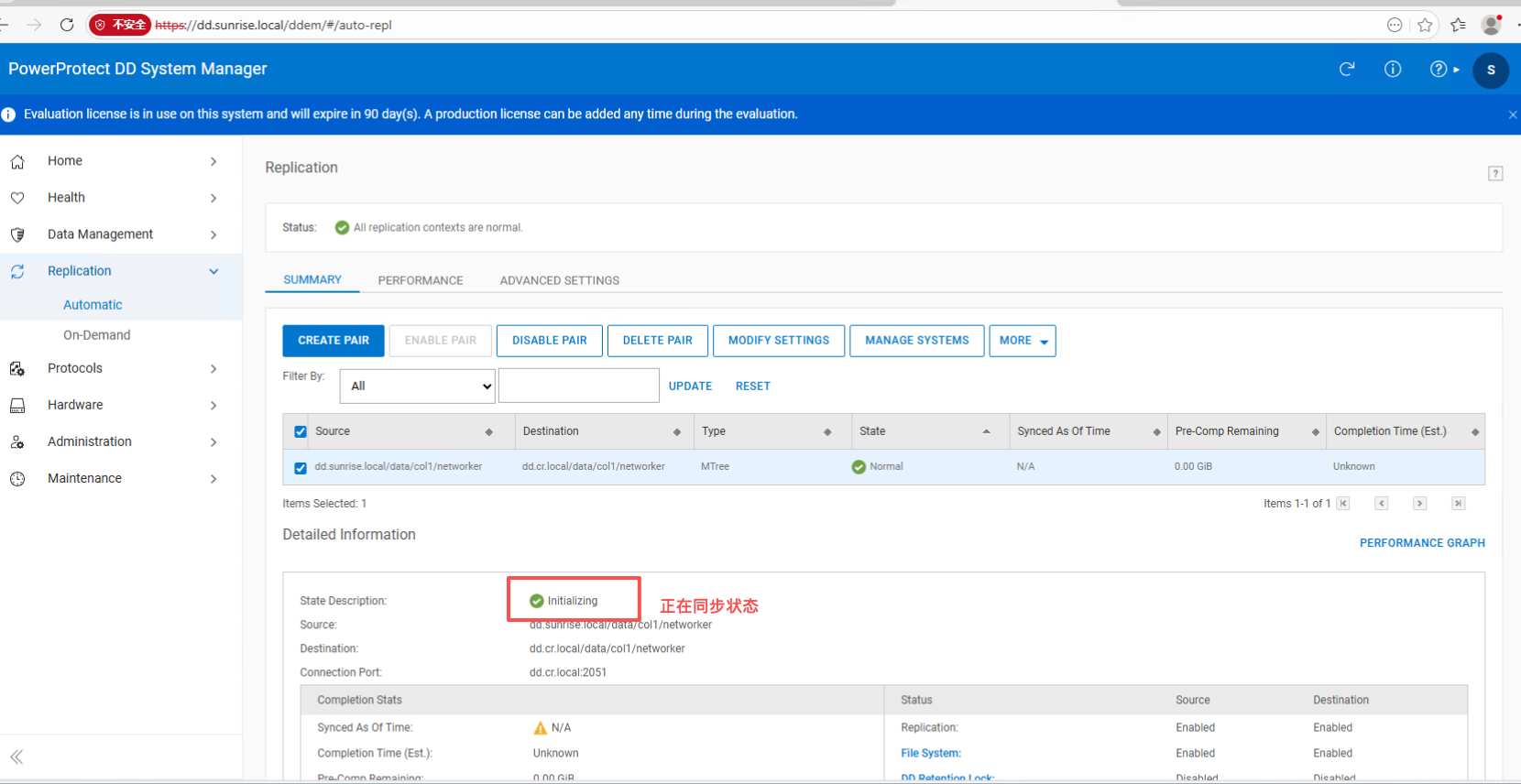Click the CREATE PAIR button
Image resolution: width=1521 pixels, height=784 pixels.
[x=334, y=341]
